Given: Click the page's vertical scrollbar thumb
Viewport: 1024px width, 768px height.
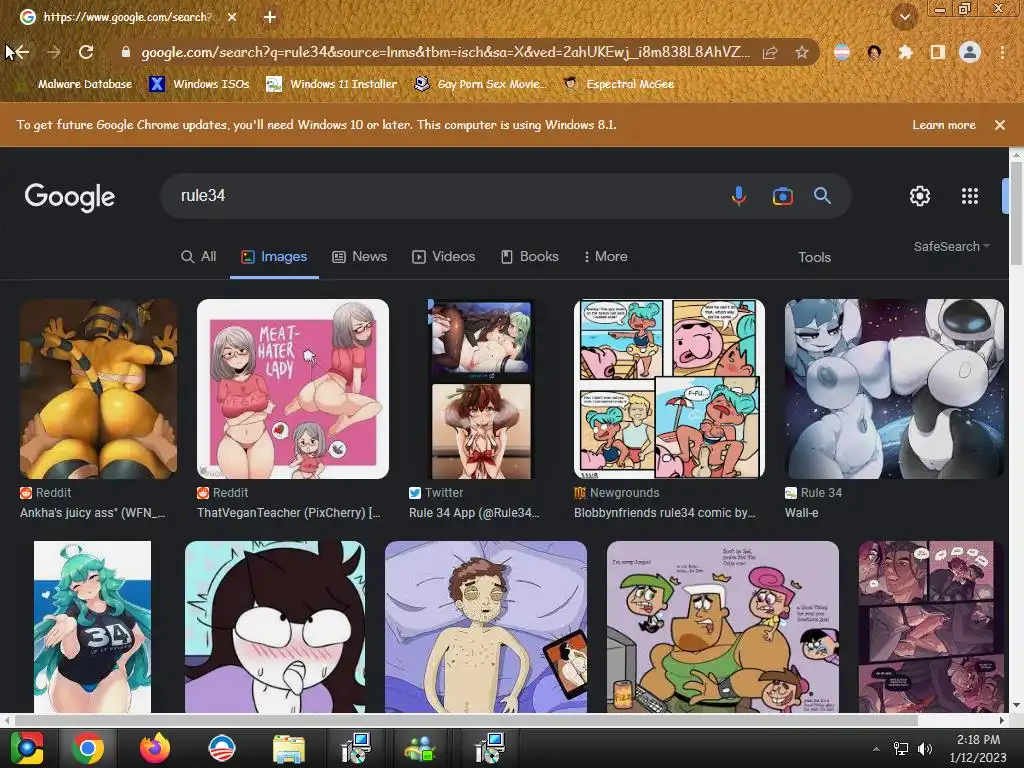Looking at the screenshot, I should tap(1016, 213).
